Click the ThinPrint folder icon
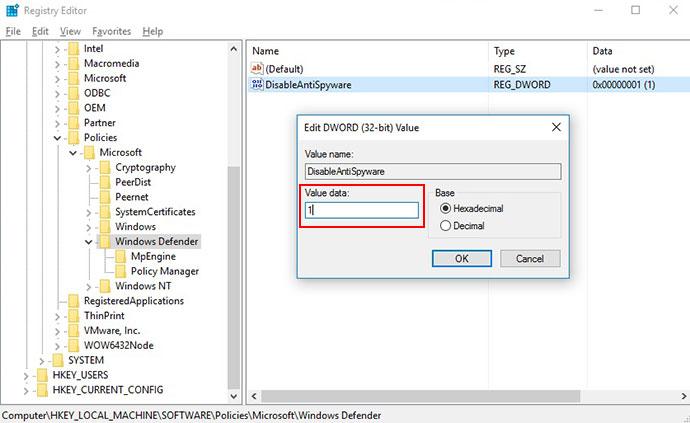 (x=74, y=316)
